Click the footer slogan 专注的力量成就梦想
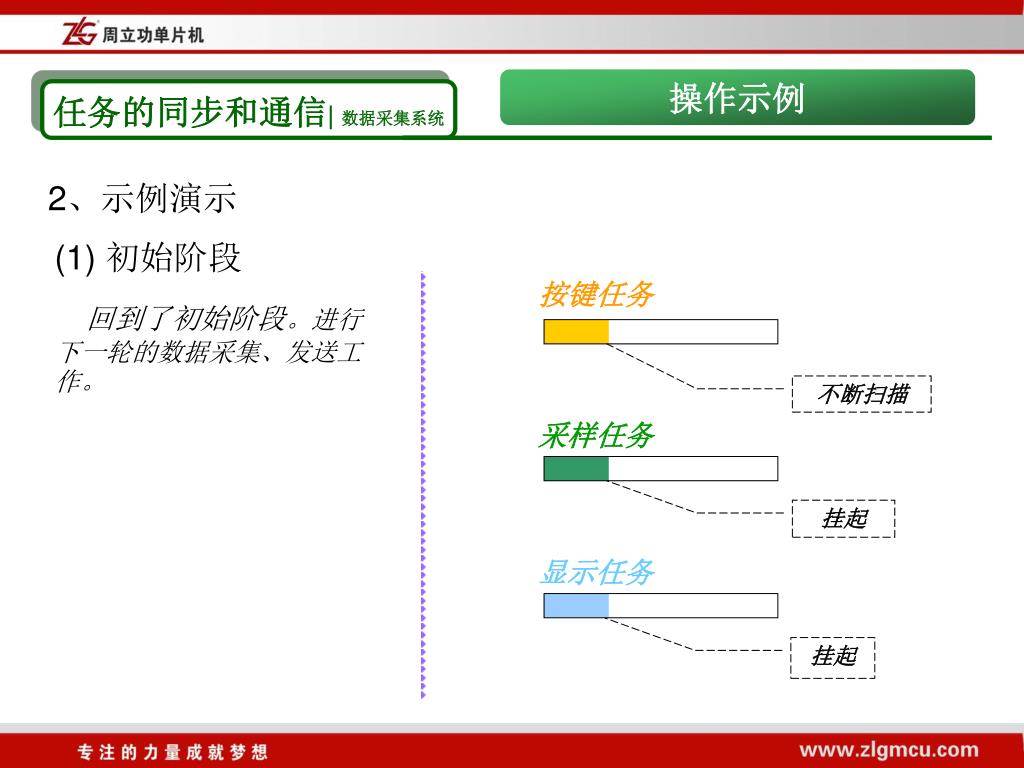1024x768 pixels. coord(173,752)
